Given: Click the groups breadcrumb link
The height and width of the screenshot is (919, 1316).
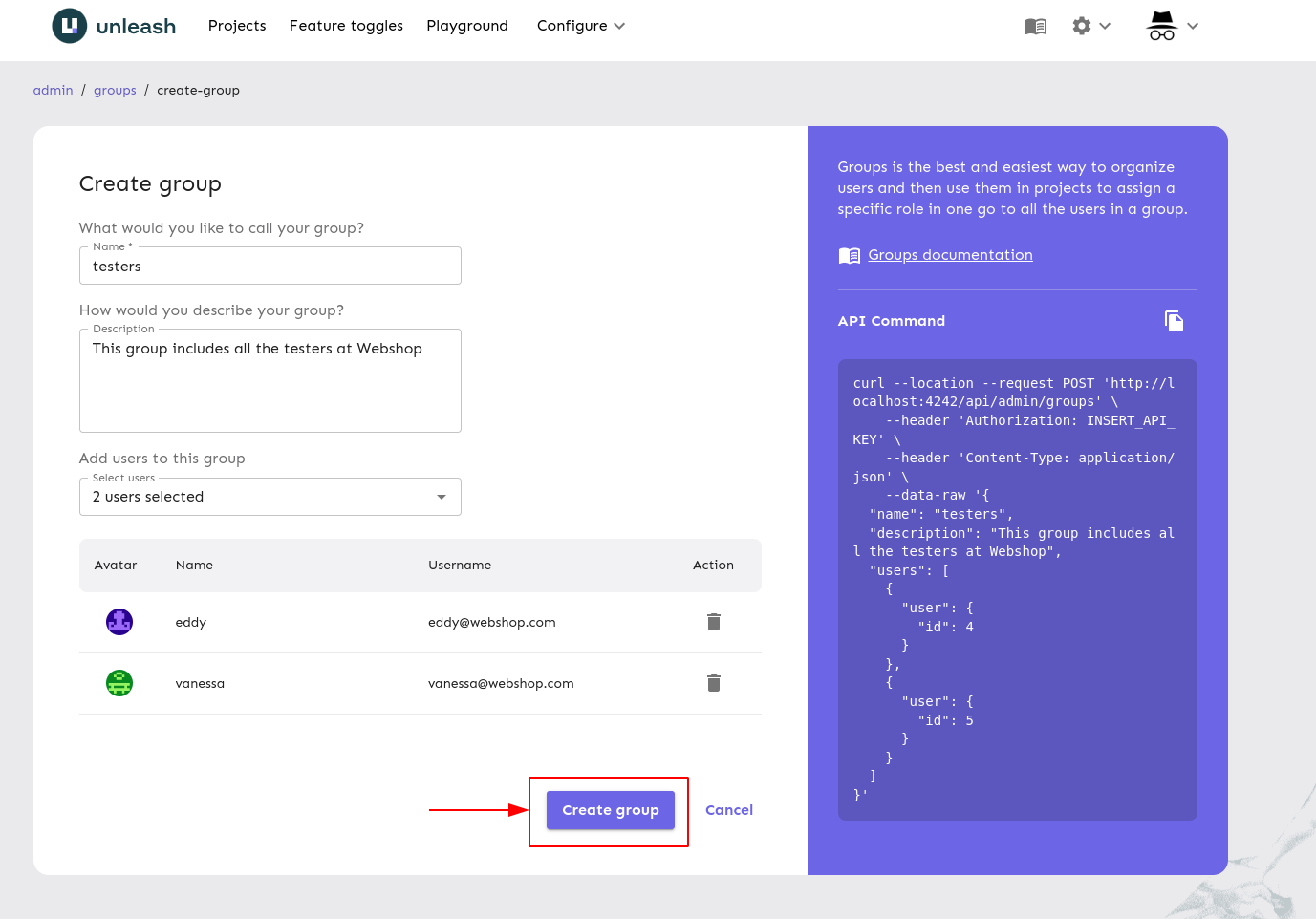Looking at the screenshot, I should 115,90.
